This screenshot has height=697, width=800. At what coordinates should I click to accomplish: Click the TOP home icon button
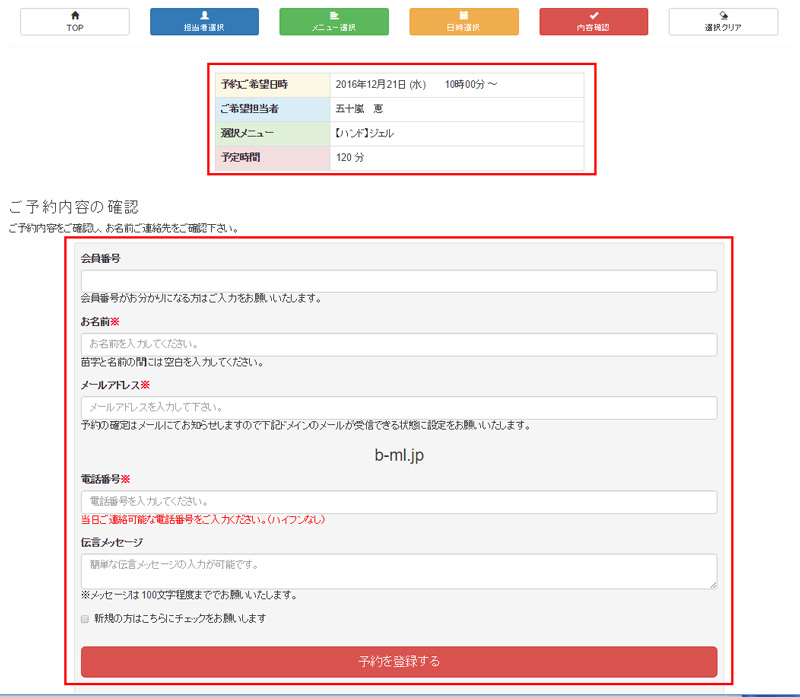pyautogui.click(x=75, y=22)
